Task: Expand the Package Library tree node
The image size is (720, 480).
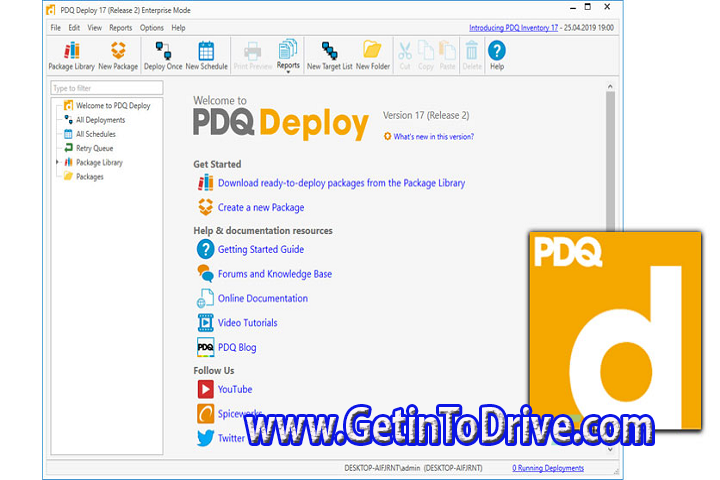Action: (x=57, y=162)
